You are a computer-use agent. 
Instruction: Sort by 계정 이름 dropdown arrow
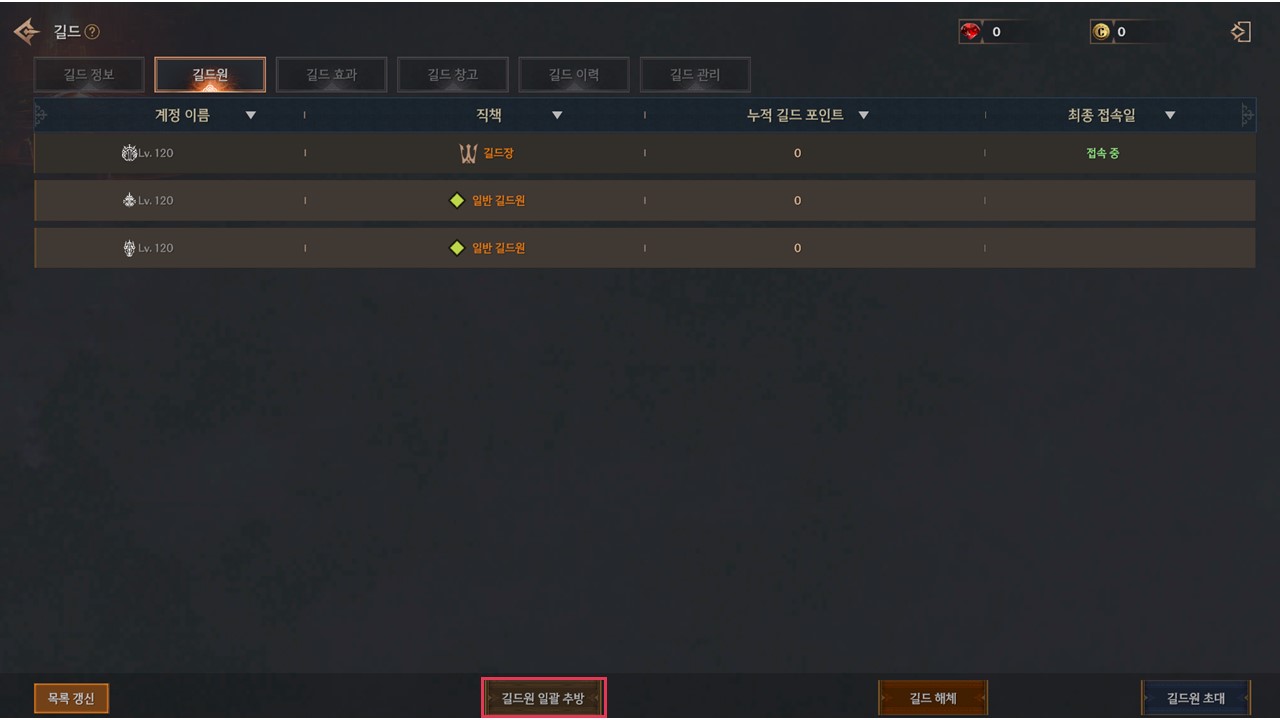coord(251,115)
